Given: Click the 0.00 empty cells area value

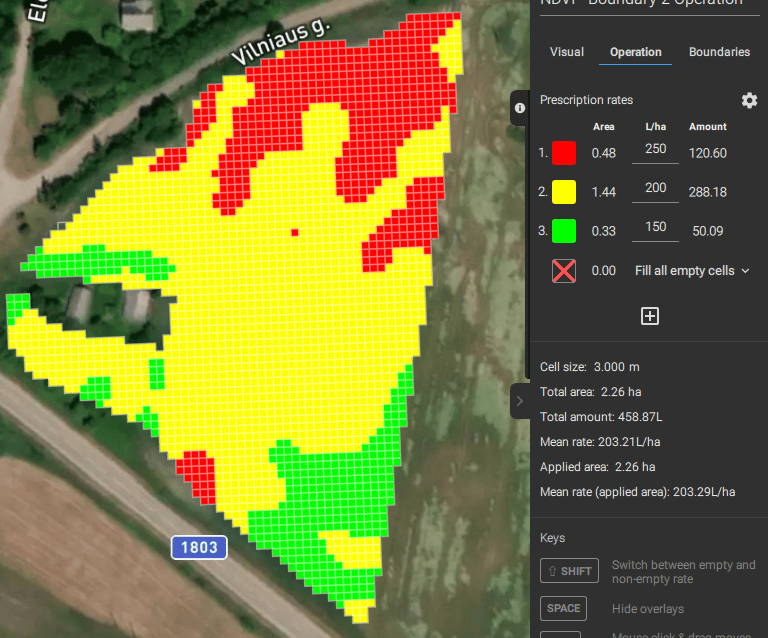Looking at the screenshot, I should coord(603,271).
